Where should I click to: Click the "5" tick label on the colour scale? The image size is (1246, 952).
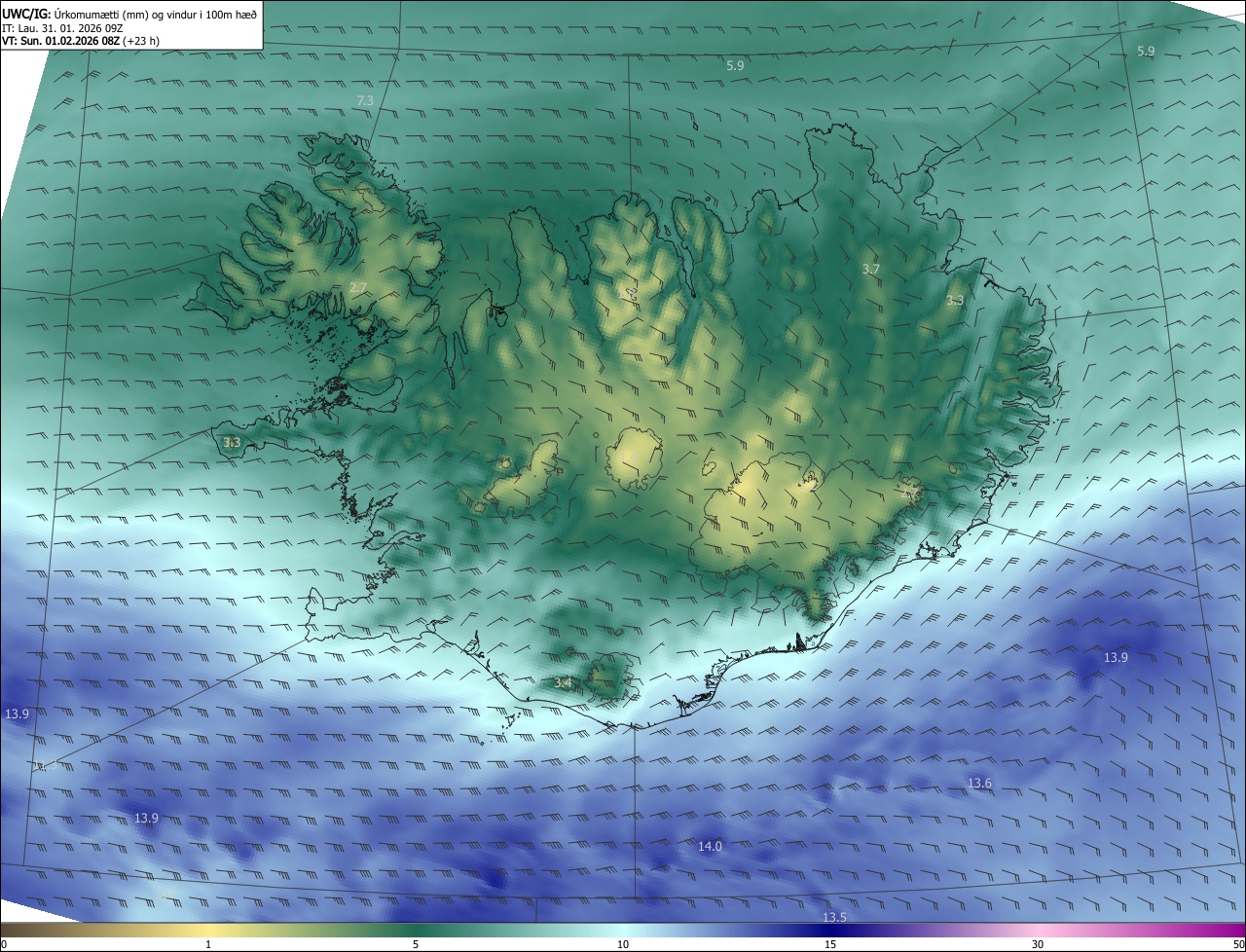point(416,944)
